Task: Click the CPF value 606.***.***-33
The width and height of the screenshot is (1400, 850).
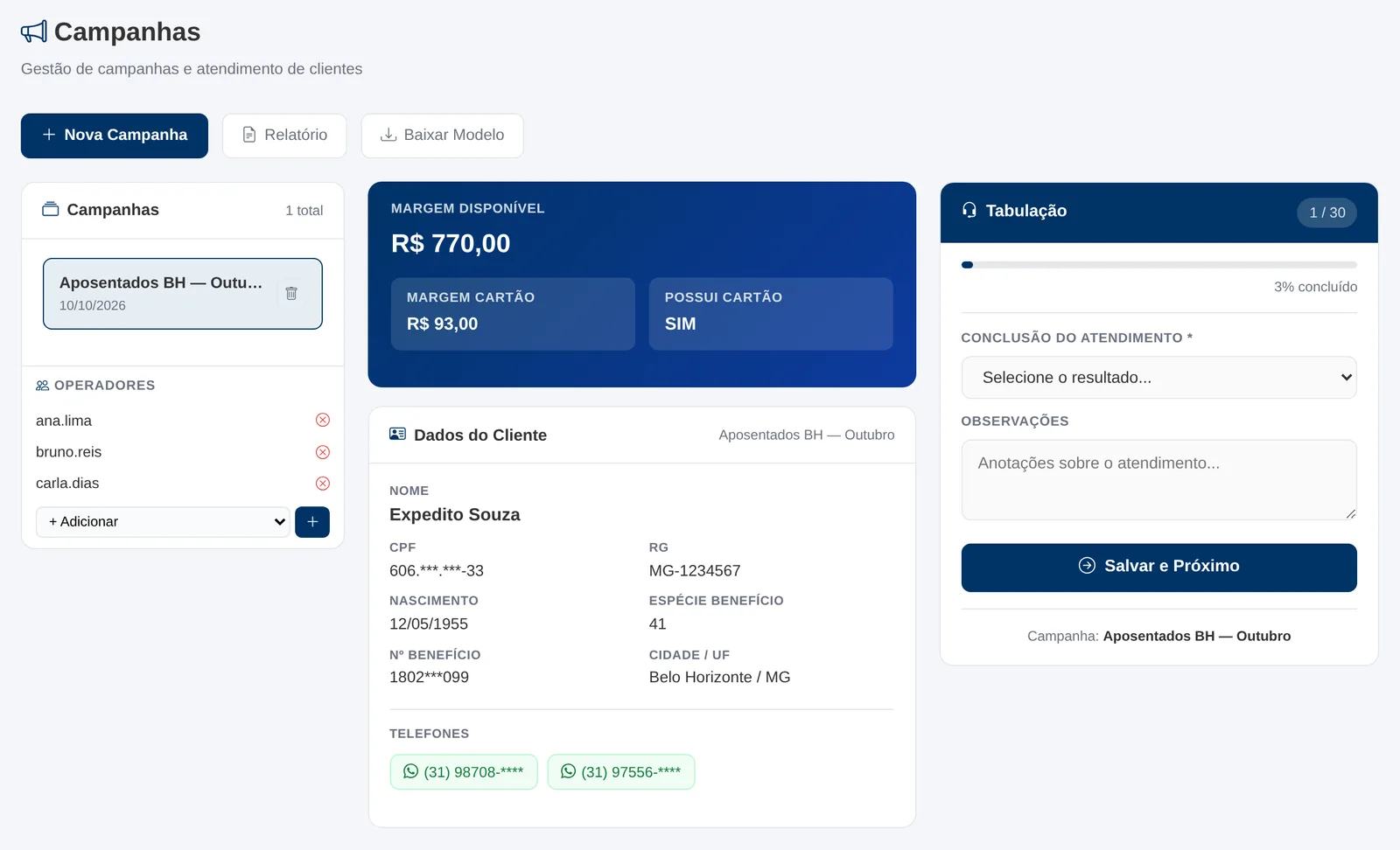Action: [x=437, y=571]
